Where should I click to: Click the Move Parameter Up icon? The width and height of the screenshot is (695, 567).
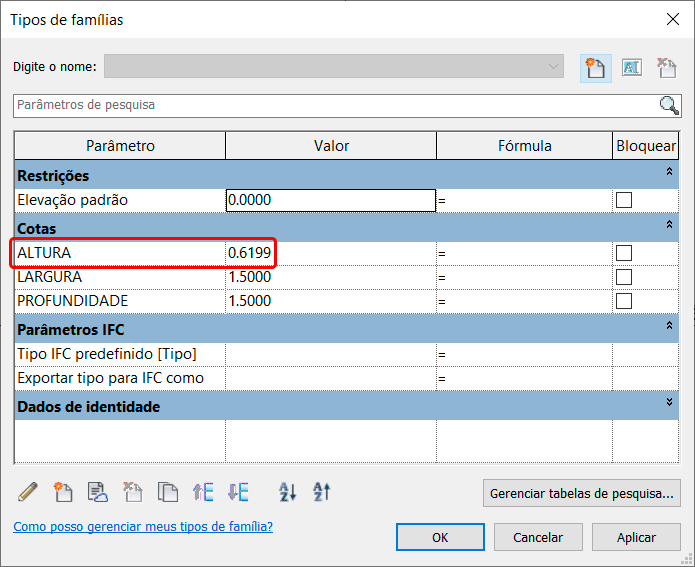click(x=203, y=491)
